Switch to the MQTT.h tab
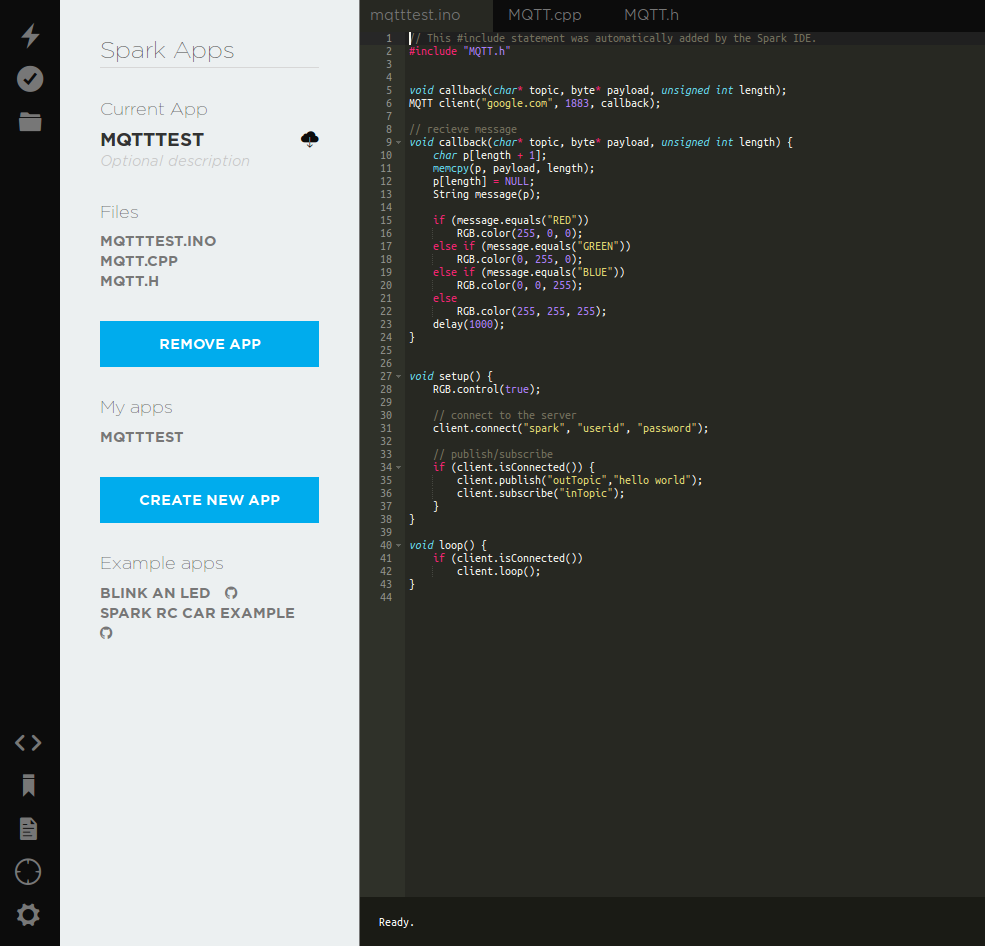 coord(651,15)
